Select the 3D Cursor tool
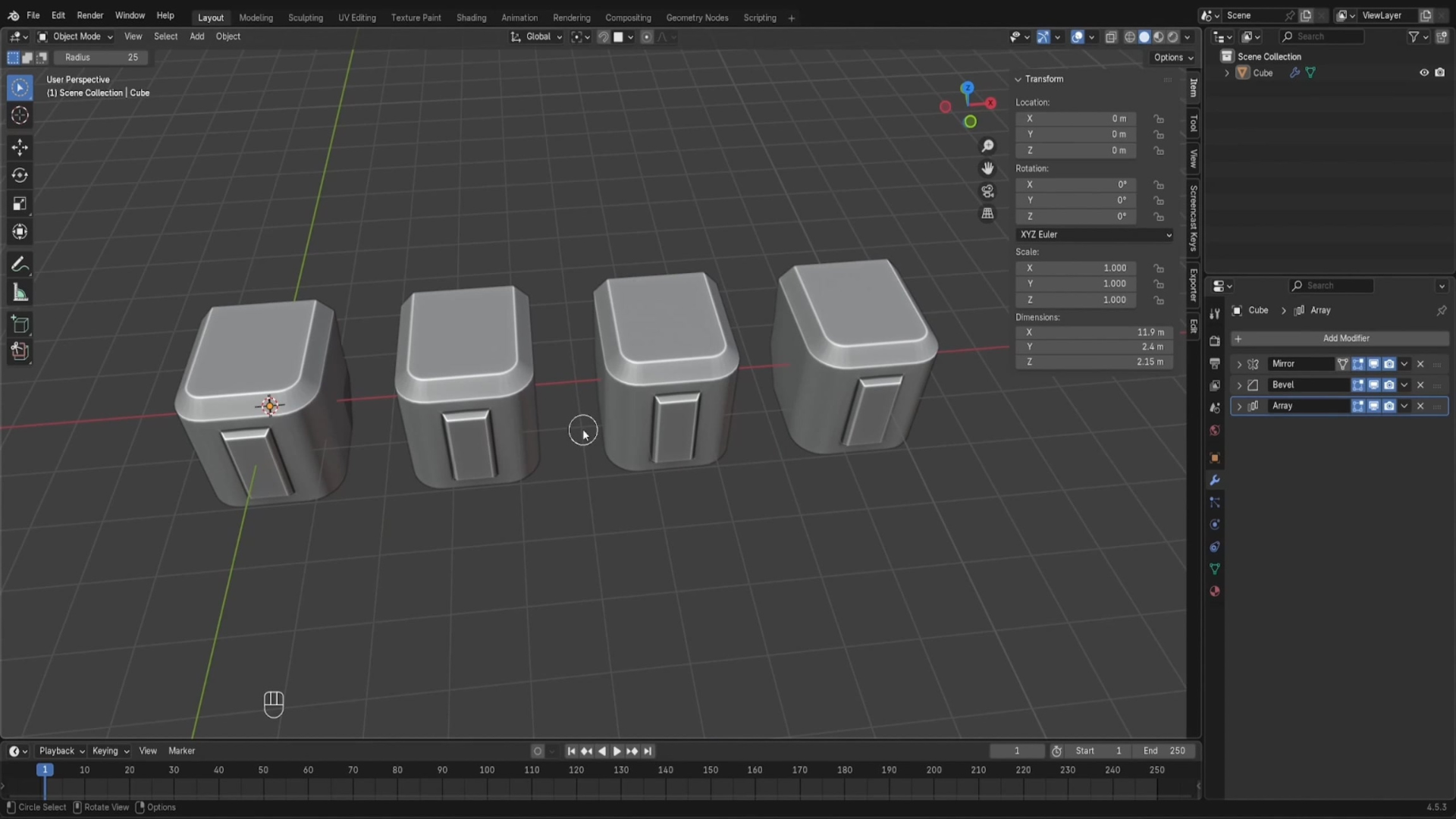This screenshot has width=1456, height=819. pyautogui.click(x=20, y=115)
